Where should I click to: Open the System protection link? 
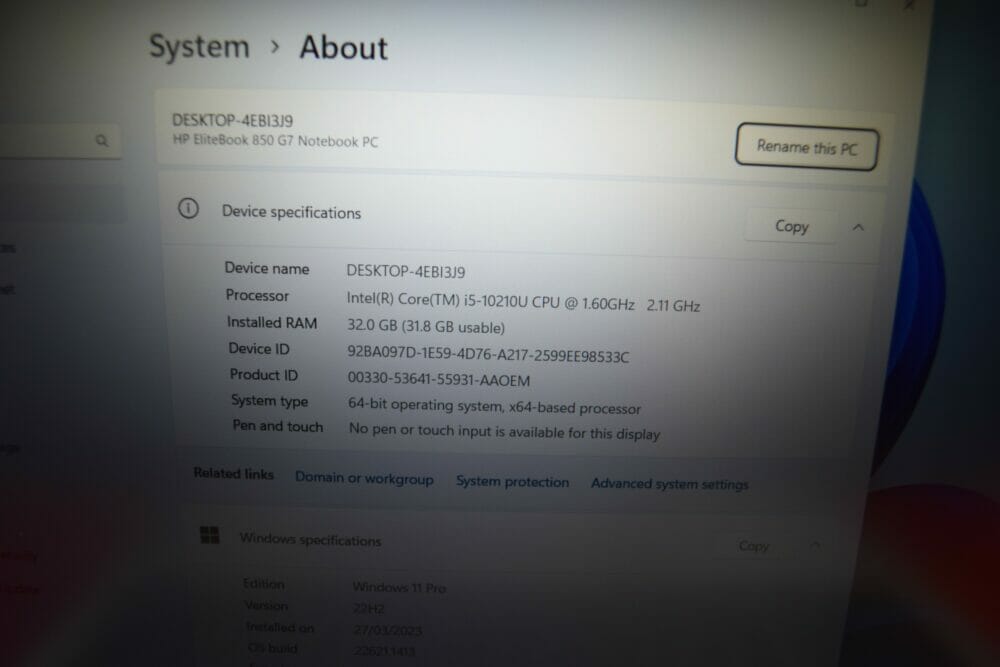coord(512,481)
